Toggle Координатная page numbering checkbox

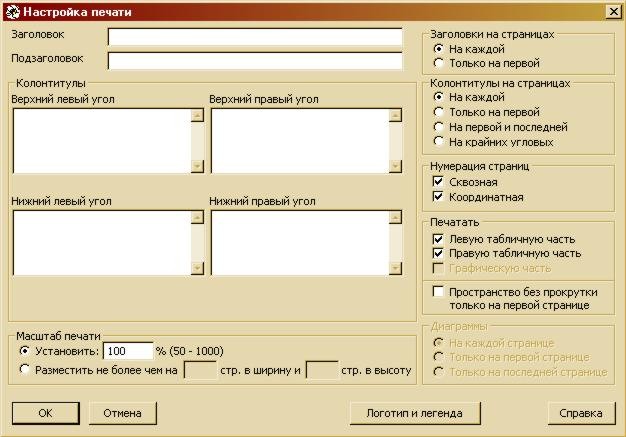coord(438,197)
